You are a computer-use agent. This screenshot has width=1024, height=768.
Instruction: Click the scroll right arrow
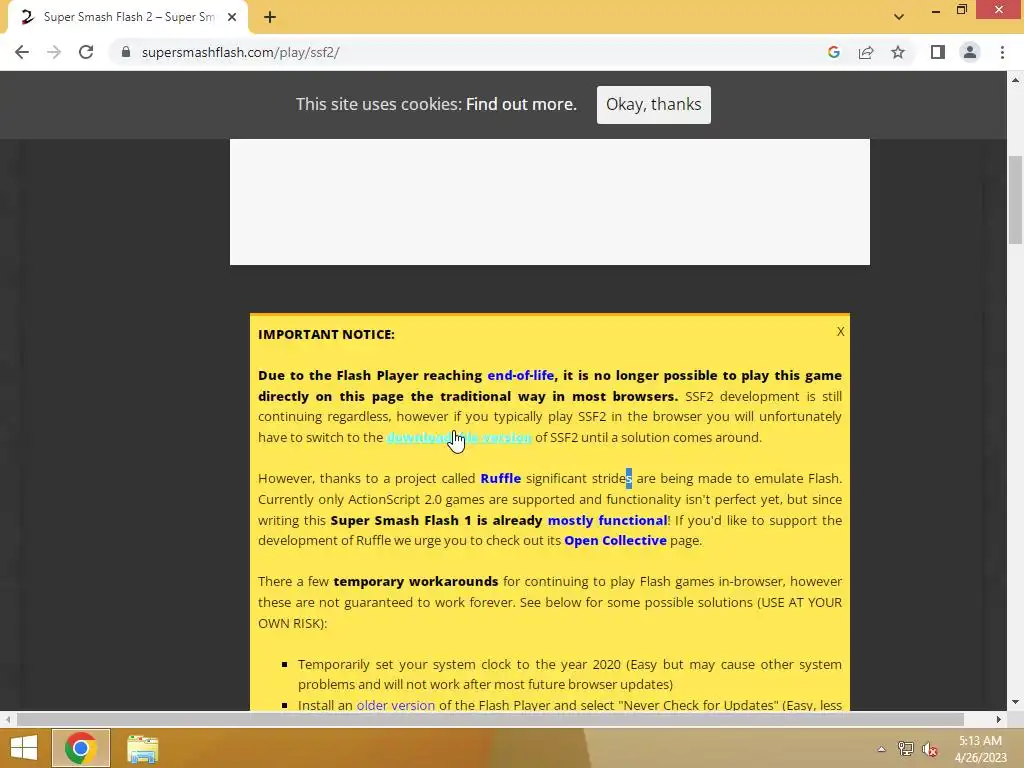tap(999, 720)
